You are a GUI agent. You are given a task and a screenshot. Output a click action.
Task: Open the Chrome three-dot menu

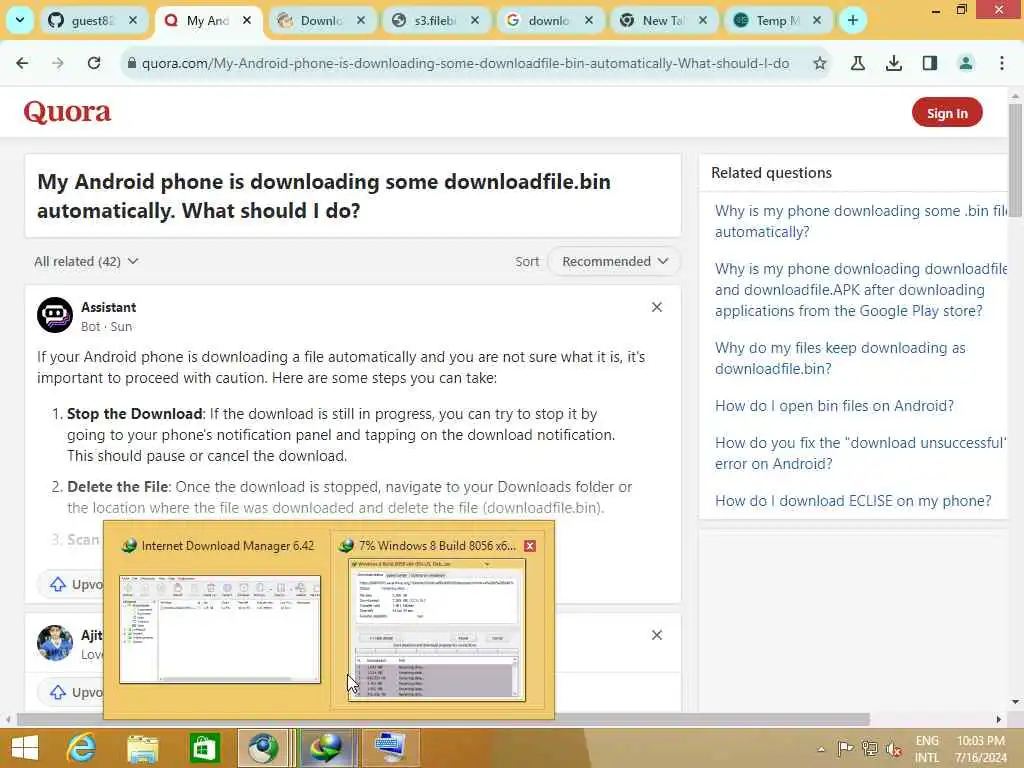point(1002,63)
